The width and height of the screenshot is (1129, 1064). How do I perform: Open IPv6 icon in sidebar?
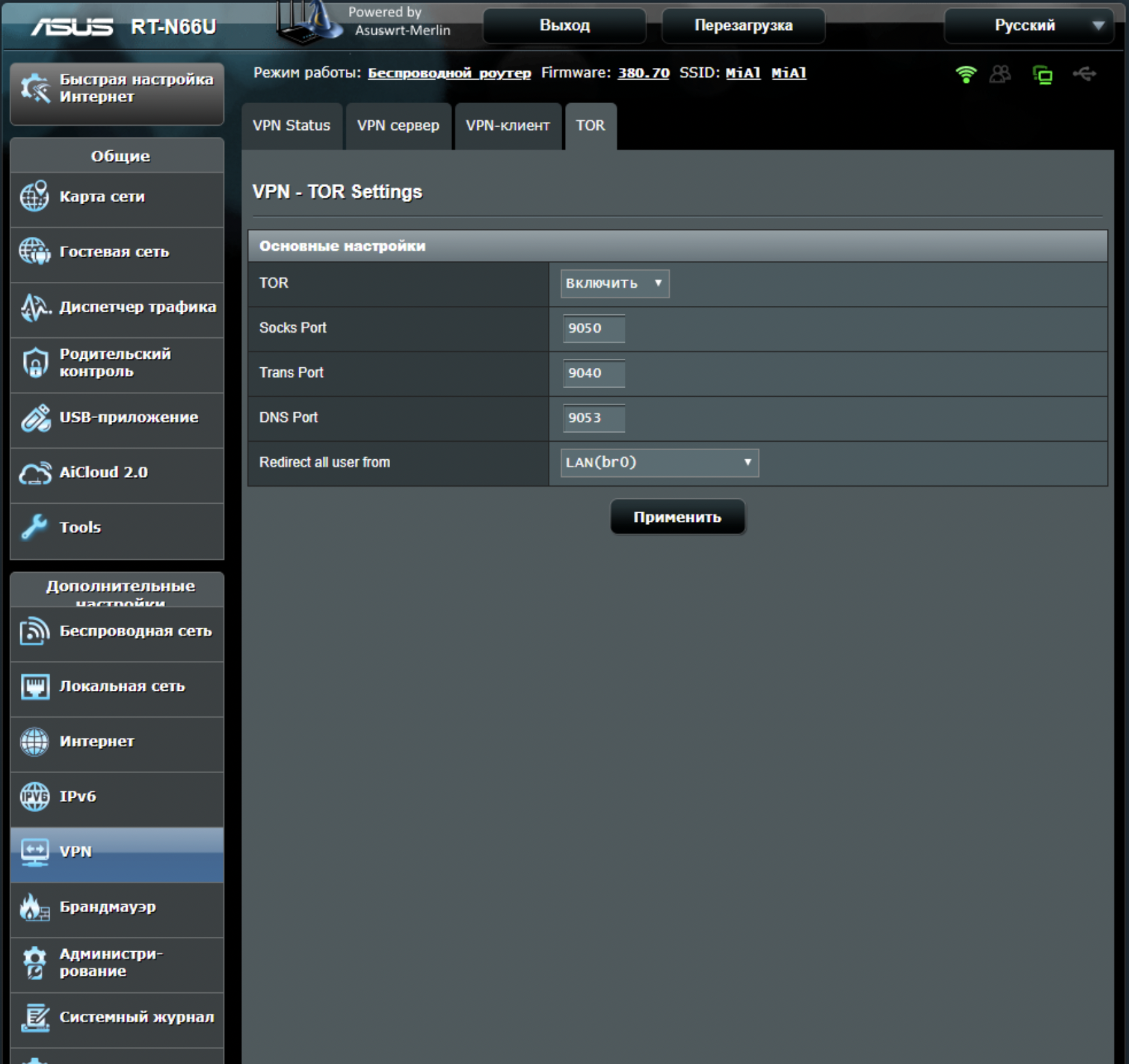[35, 797]
